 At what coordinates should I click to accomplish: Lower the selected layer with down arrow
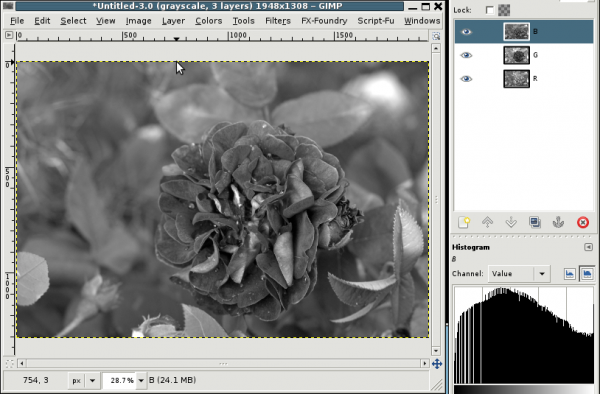click(x=511, y=222)
